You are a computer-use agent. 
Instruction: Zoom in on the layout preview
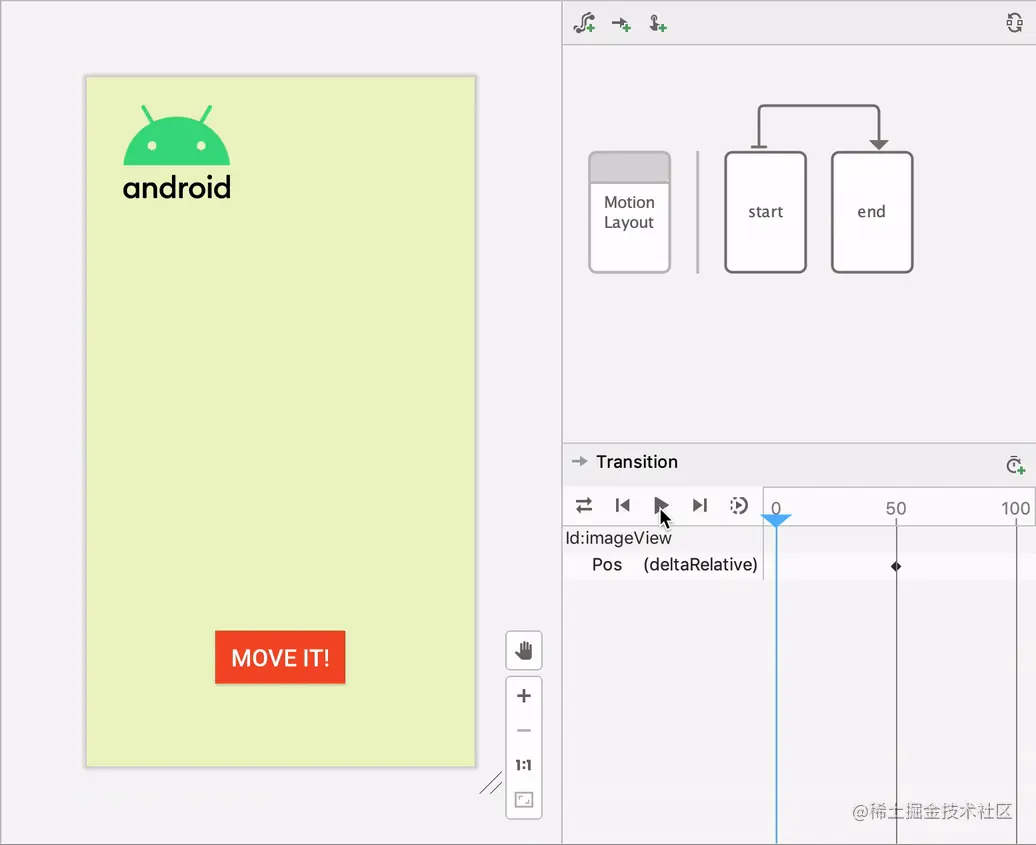coord(524,695)
